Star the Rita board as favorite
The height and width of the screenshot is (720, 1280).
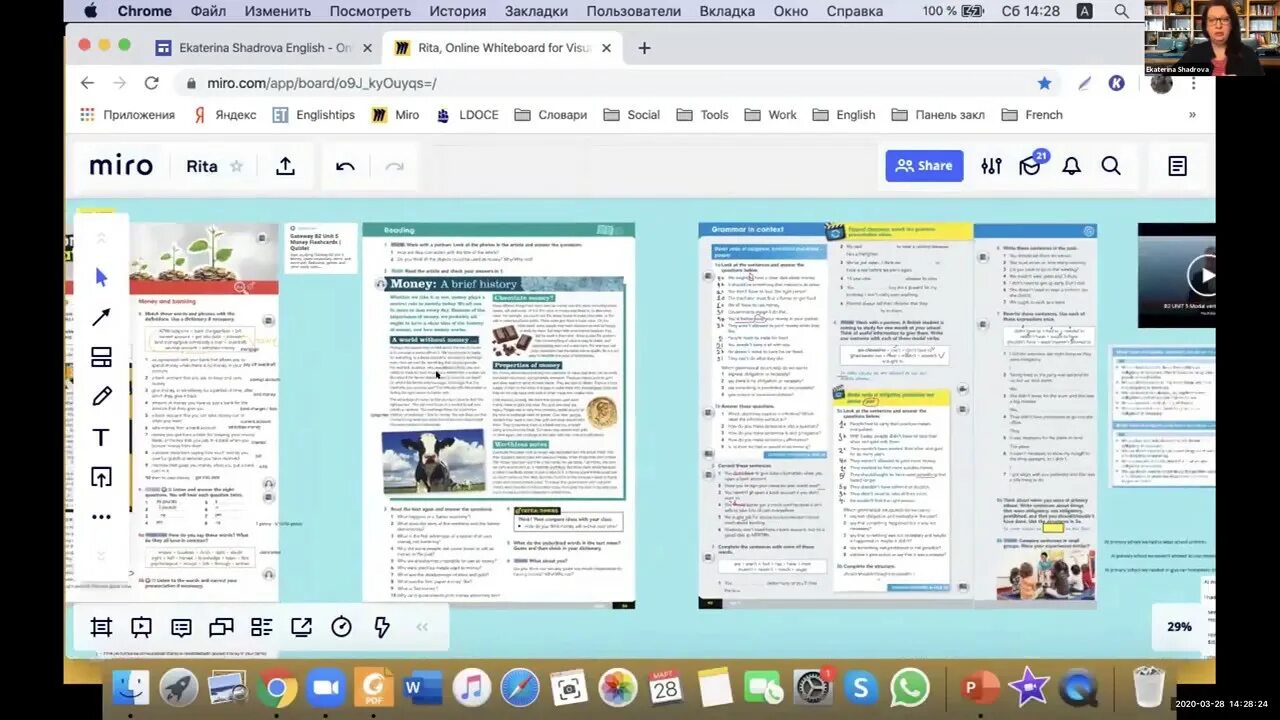point(236,166)
